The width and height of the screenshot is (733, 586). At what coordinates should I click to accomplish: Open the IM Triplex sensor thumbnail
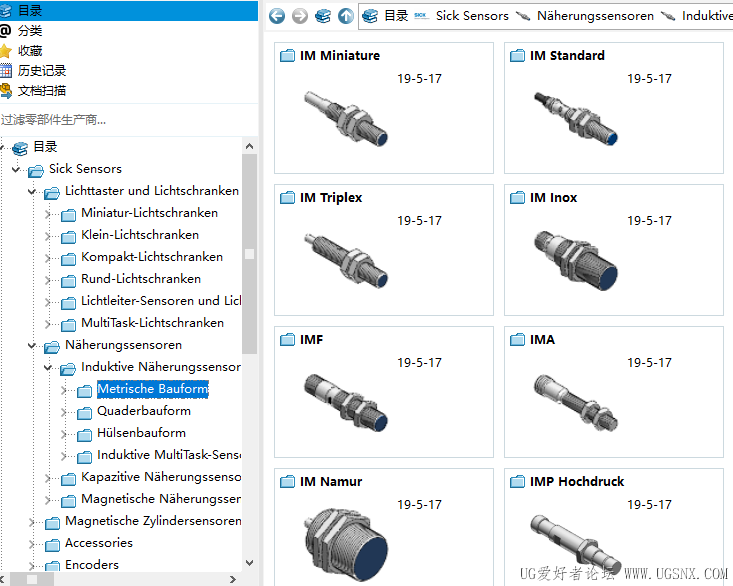tap(346, 261)
